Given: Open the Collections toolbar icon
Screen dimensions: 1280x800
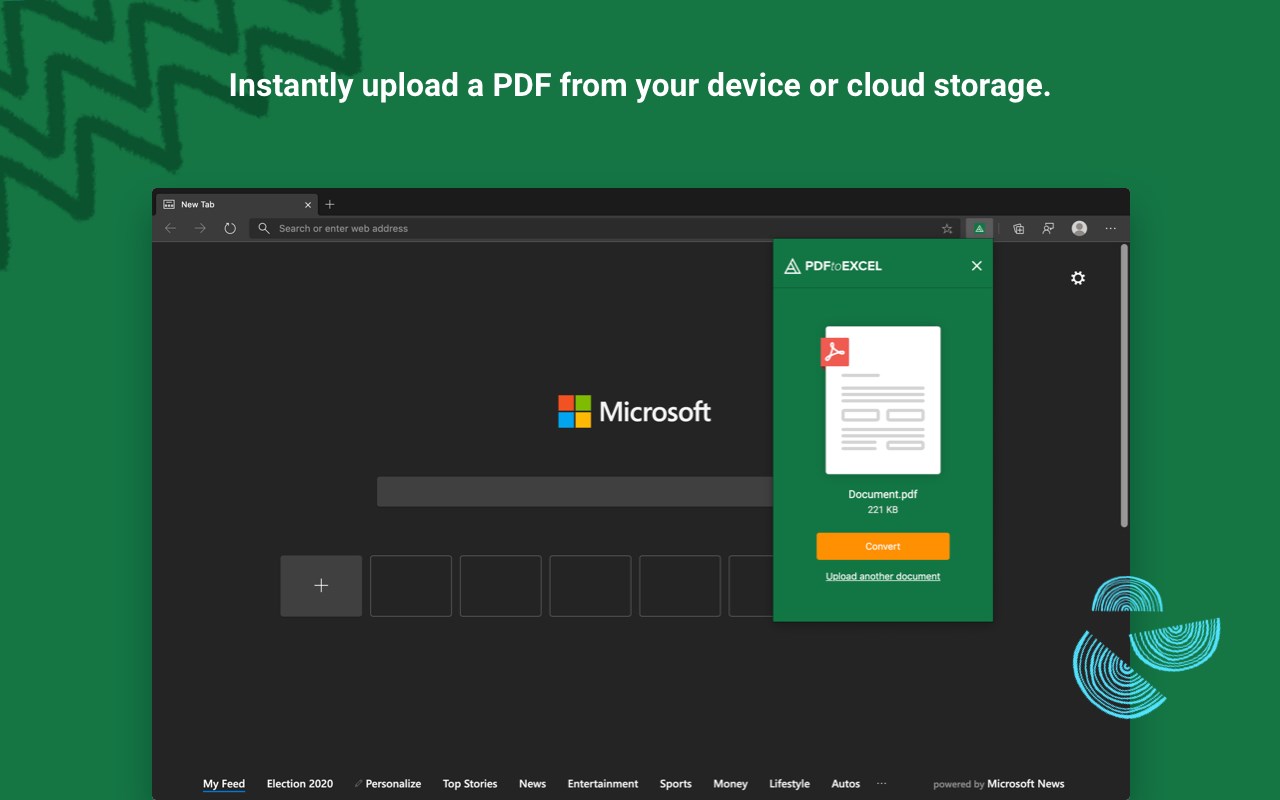Looking at the screenshot, I should (1018, 229).
